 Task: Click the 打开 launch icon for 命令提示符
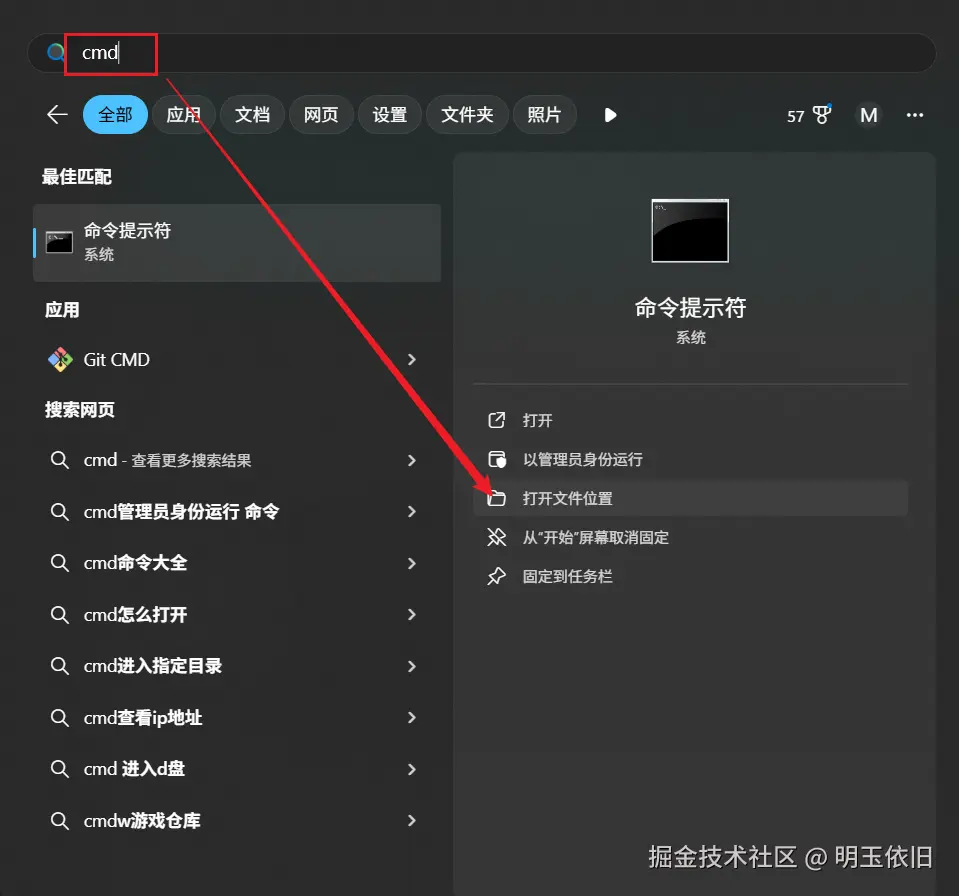click(498, 420)
